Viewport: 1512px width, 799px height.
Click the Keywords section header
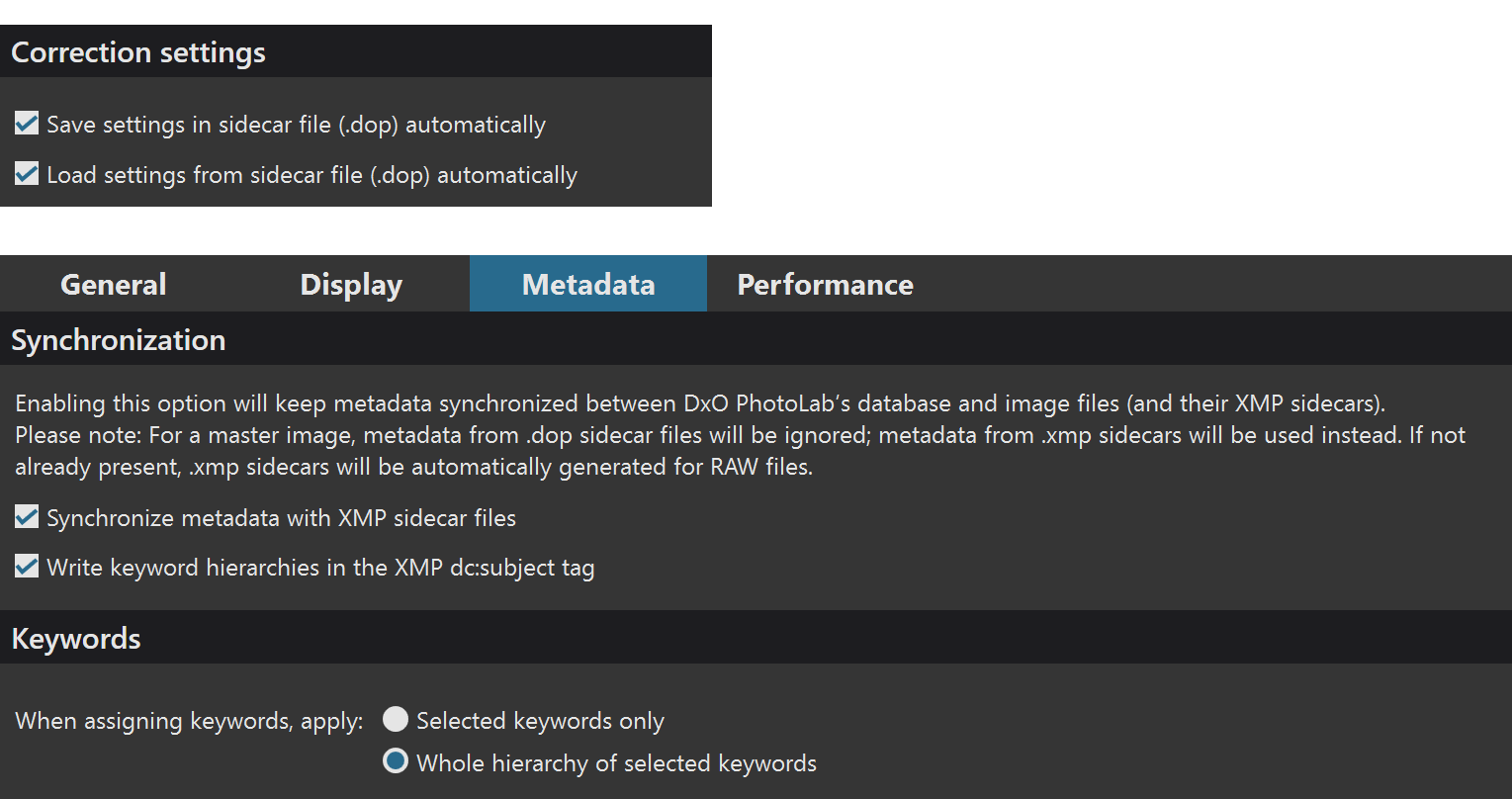[x=76, y=639]
